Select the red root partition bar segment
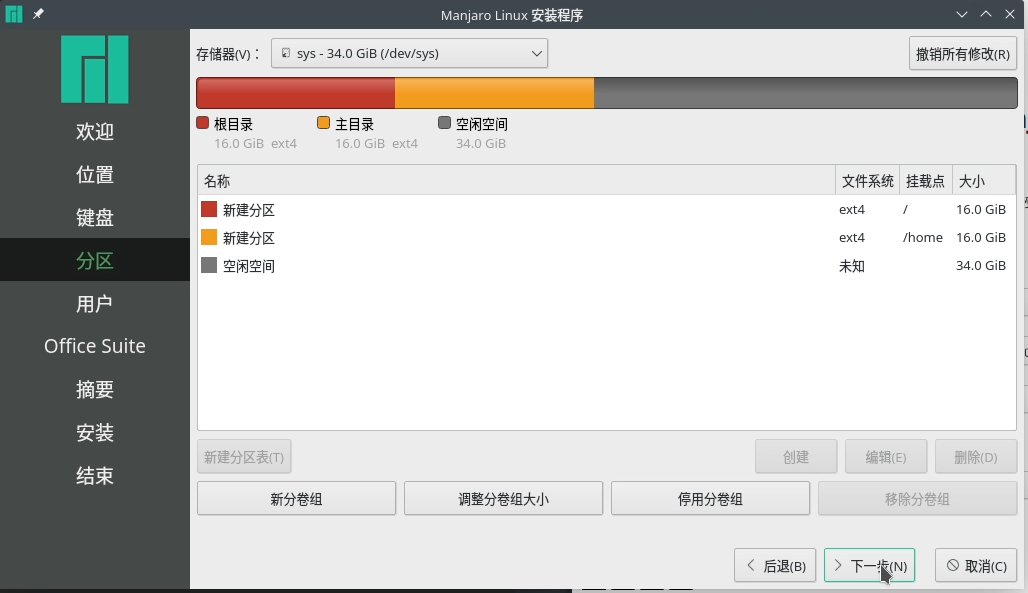Viewport: 1028px width, 593px height. (x=296, y=92)
